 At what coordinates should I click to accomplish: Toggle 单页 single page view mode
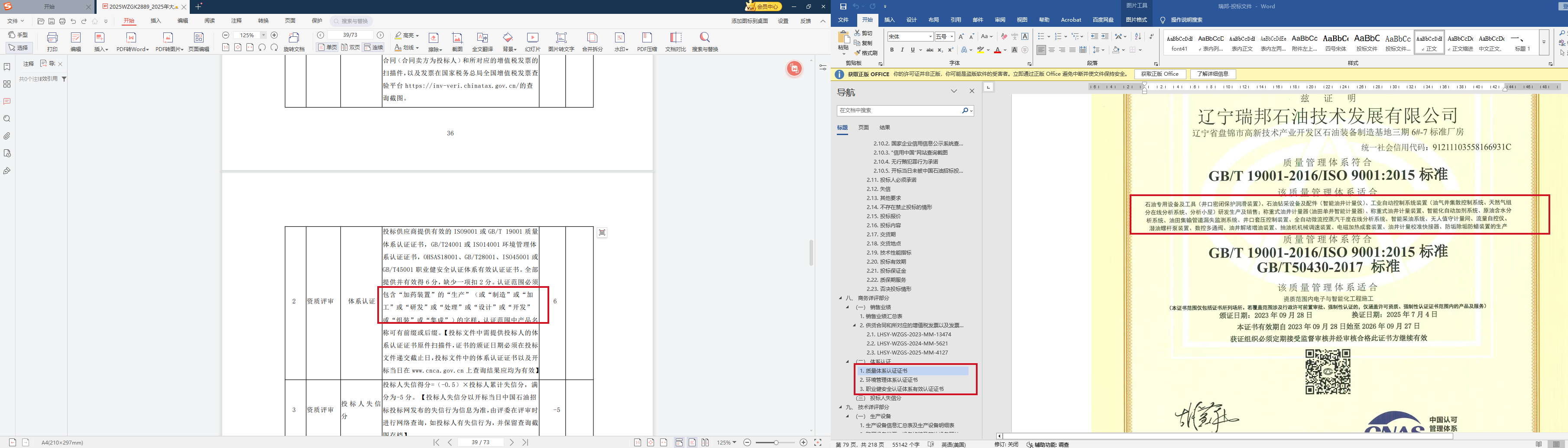[327, 48]
